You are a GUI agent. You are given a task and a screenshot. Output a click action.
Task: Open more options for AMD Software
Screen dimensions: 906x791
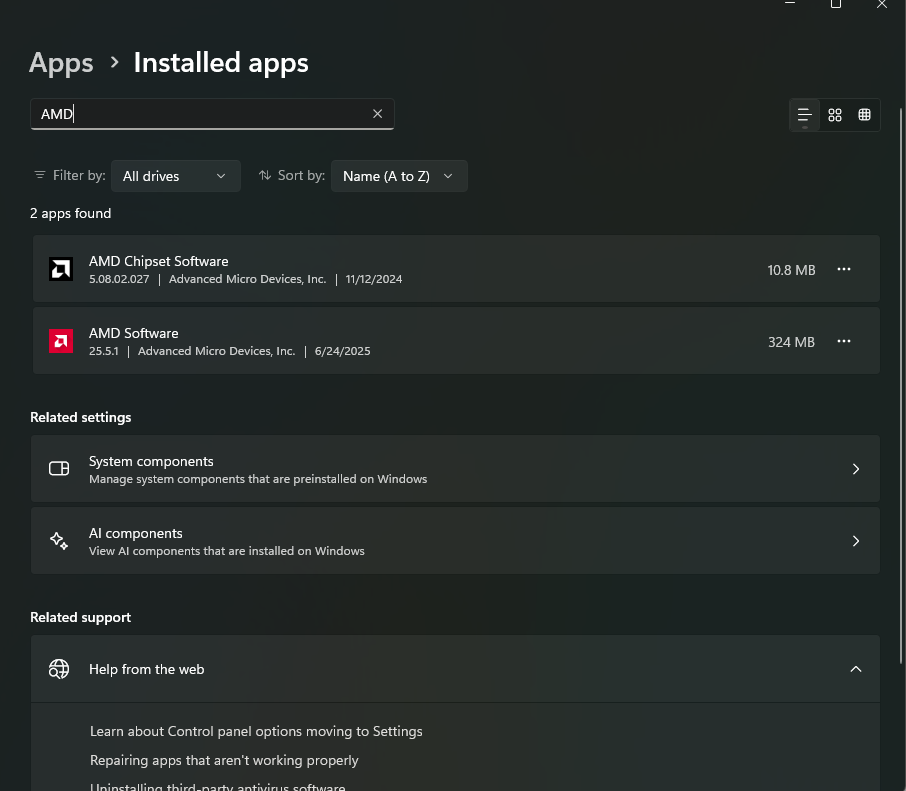844,341
